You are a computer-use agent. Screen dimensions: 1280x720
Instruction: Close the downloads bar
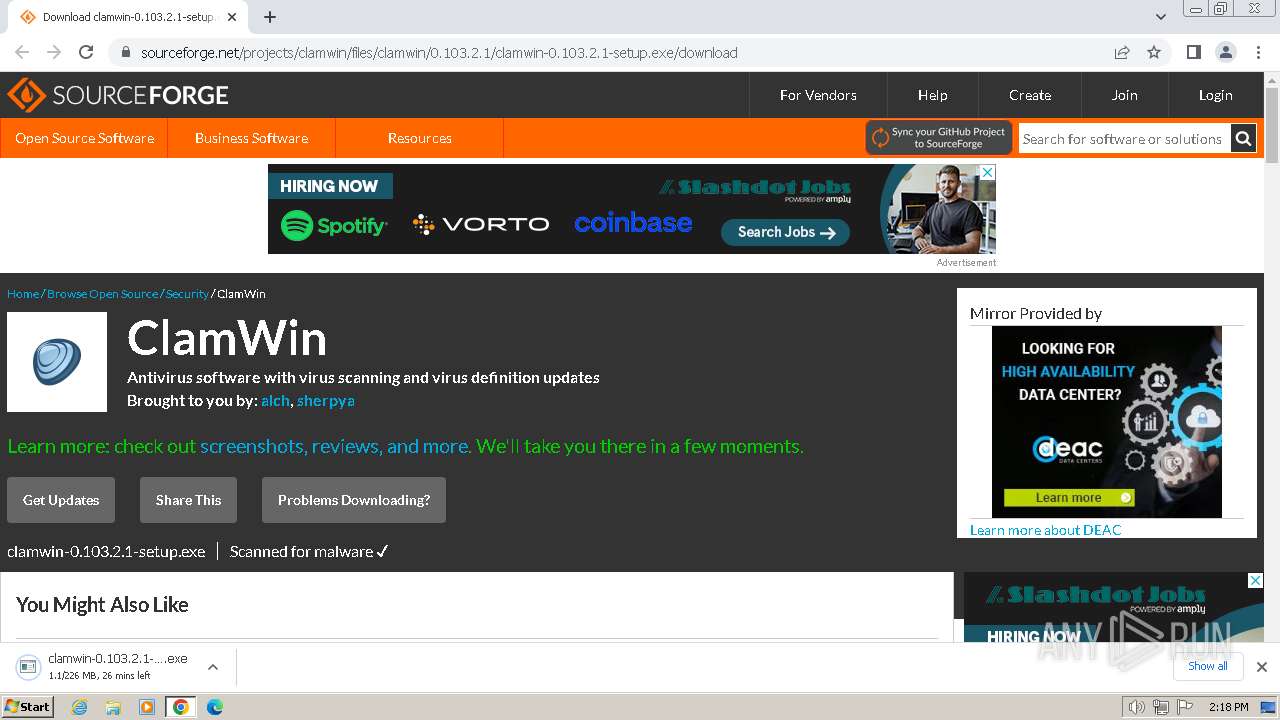[1261, 667]
